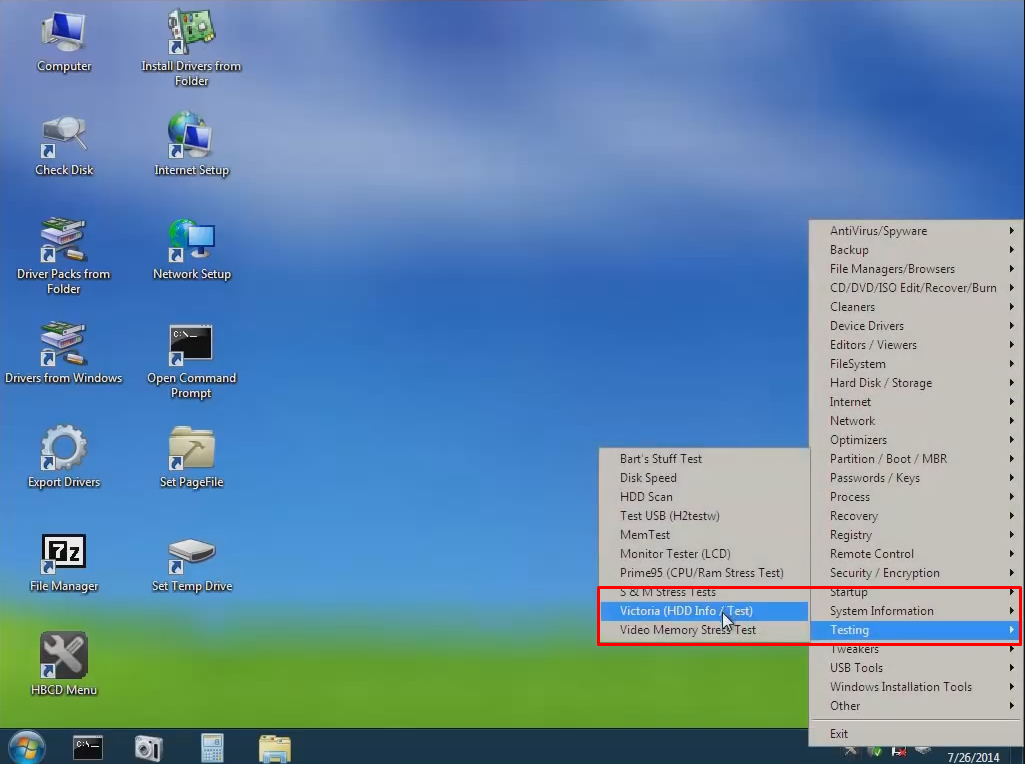
Task: Launch Bart's Stuff Test
Action: [x=704, y=458]
